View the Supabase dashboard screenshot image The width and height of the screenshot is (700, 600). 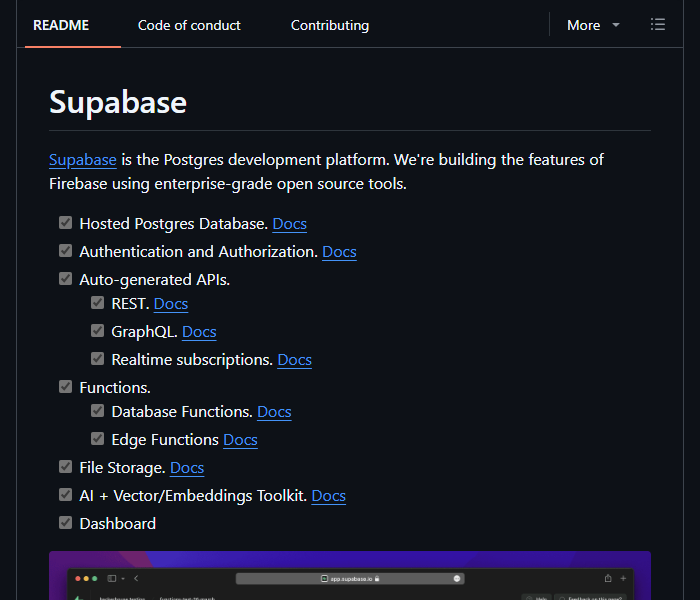click(350, 575)
